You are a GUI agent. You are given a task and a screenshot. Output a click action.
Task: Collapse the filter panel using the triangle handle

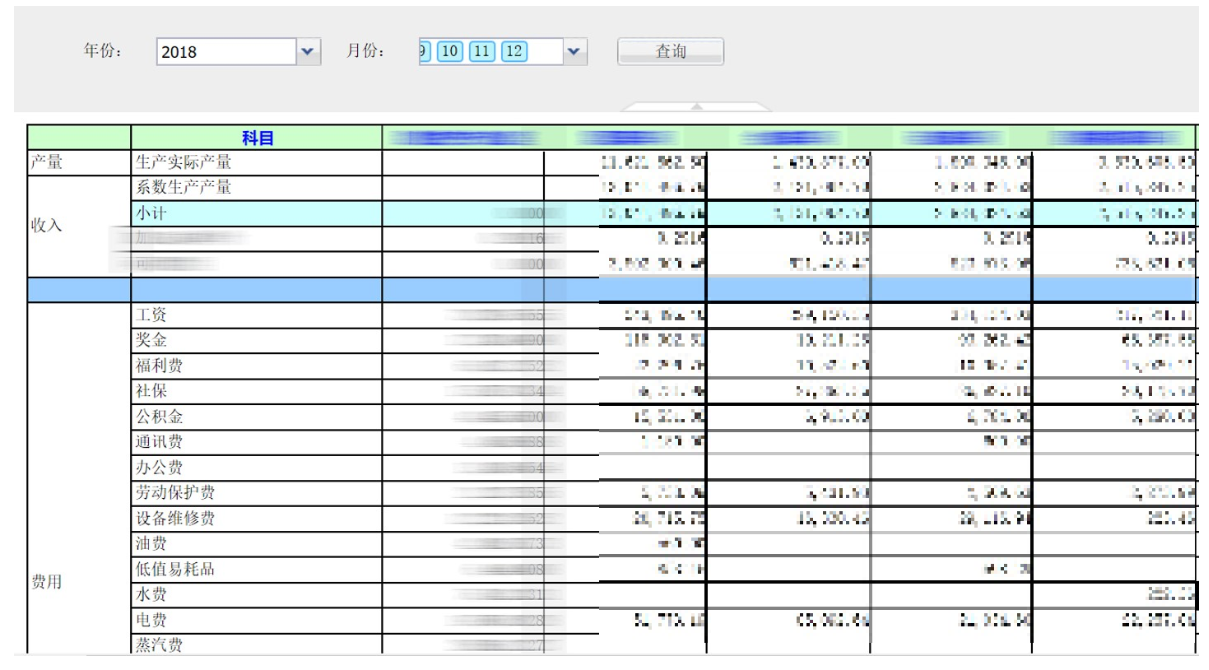pos(697,105)
